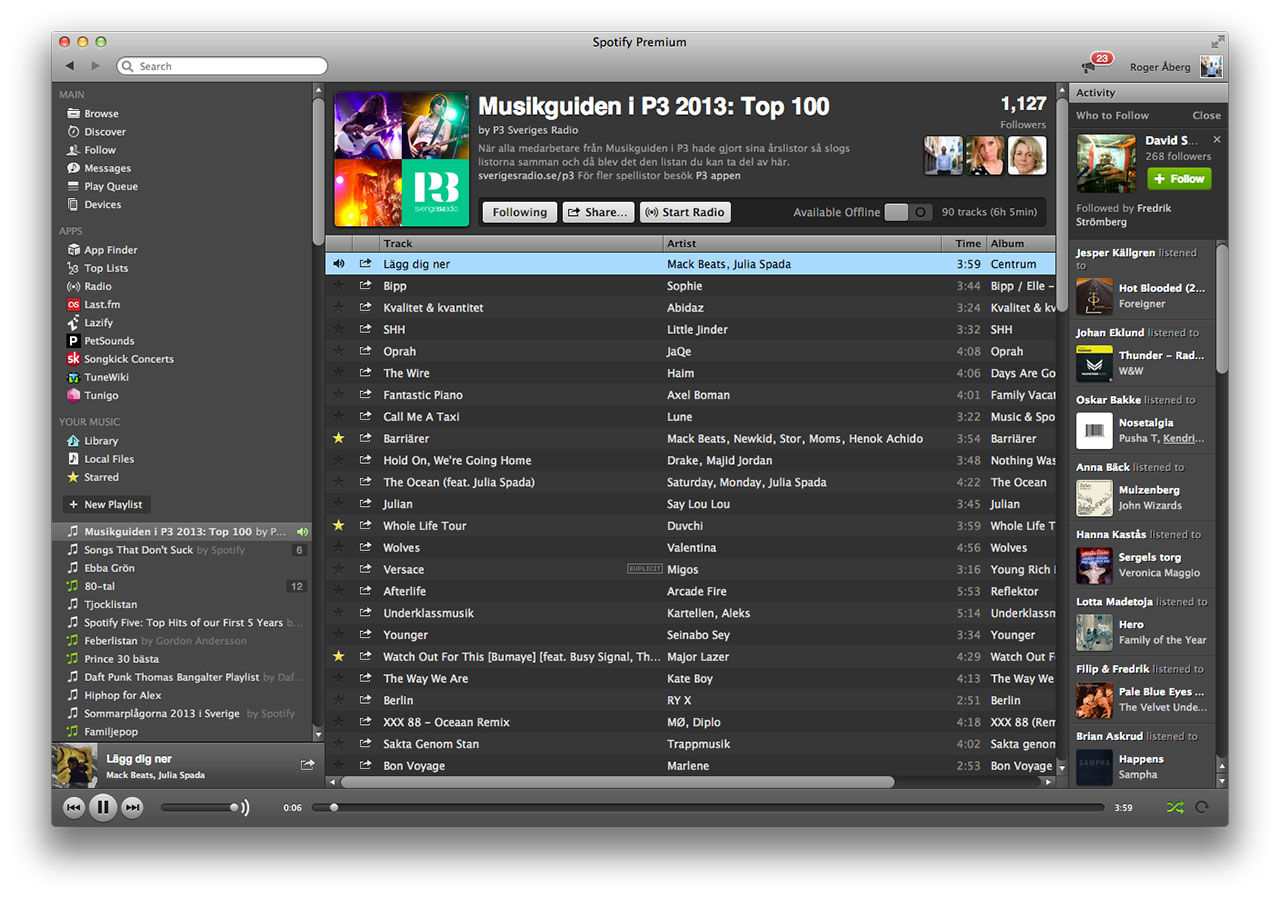The image size is (1280, 898).
Task: Click the repeat icon in the player bar
Action: click(1202, 808)
